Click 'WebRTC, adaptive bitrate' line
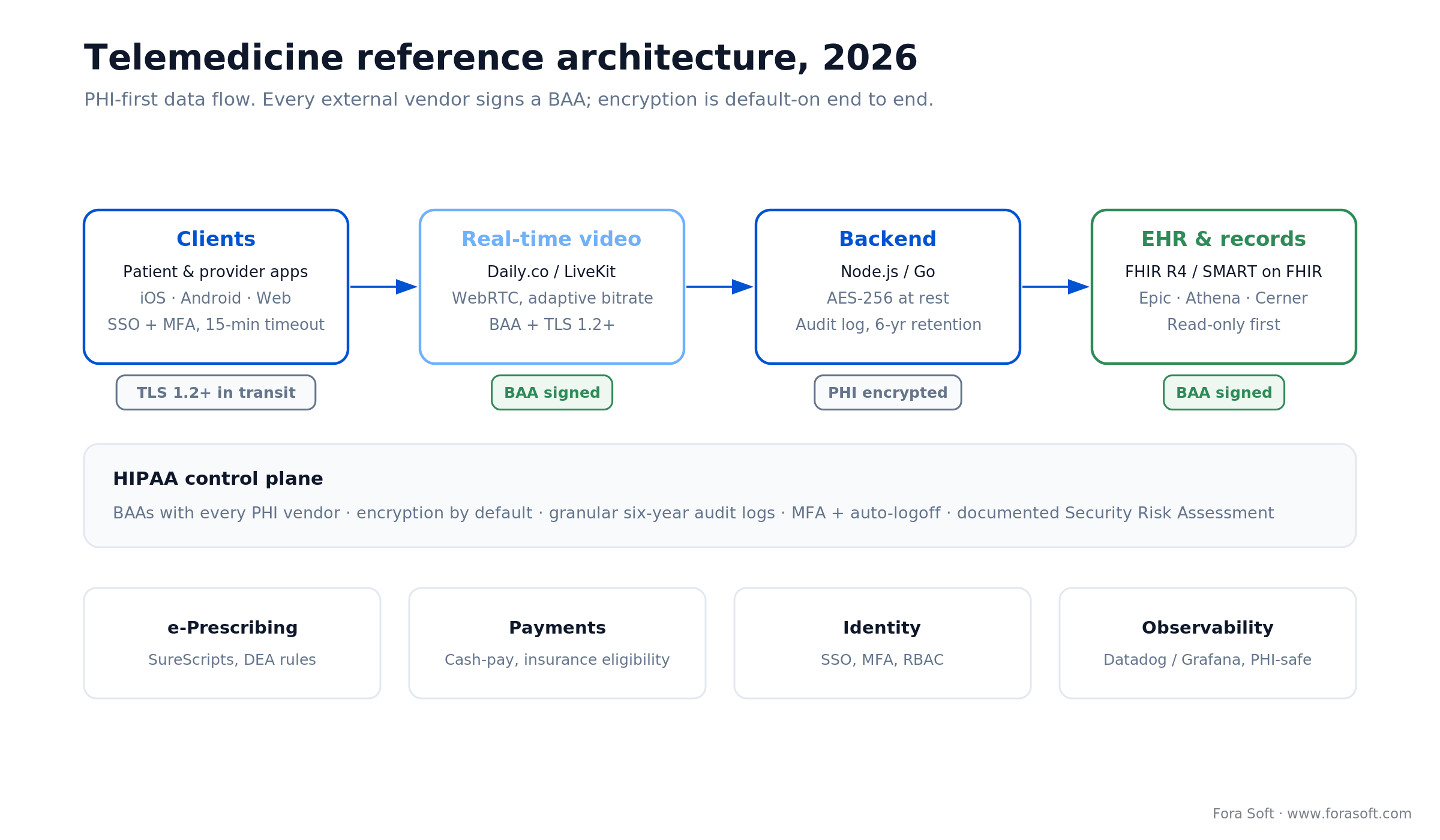The image size is (1440, 840). click(x=552, y=298)
